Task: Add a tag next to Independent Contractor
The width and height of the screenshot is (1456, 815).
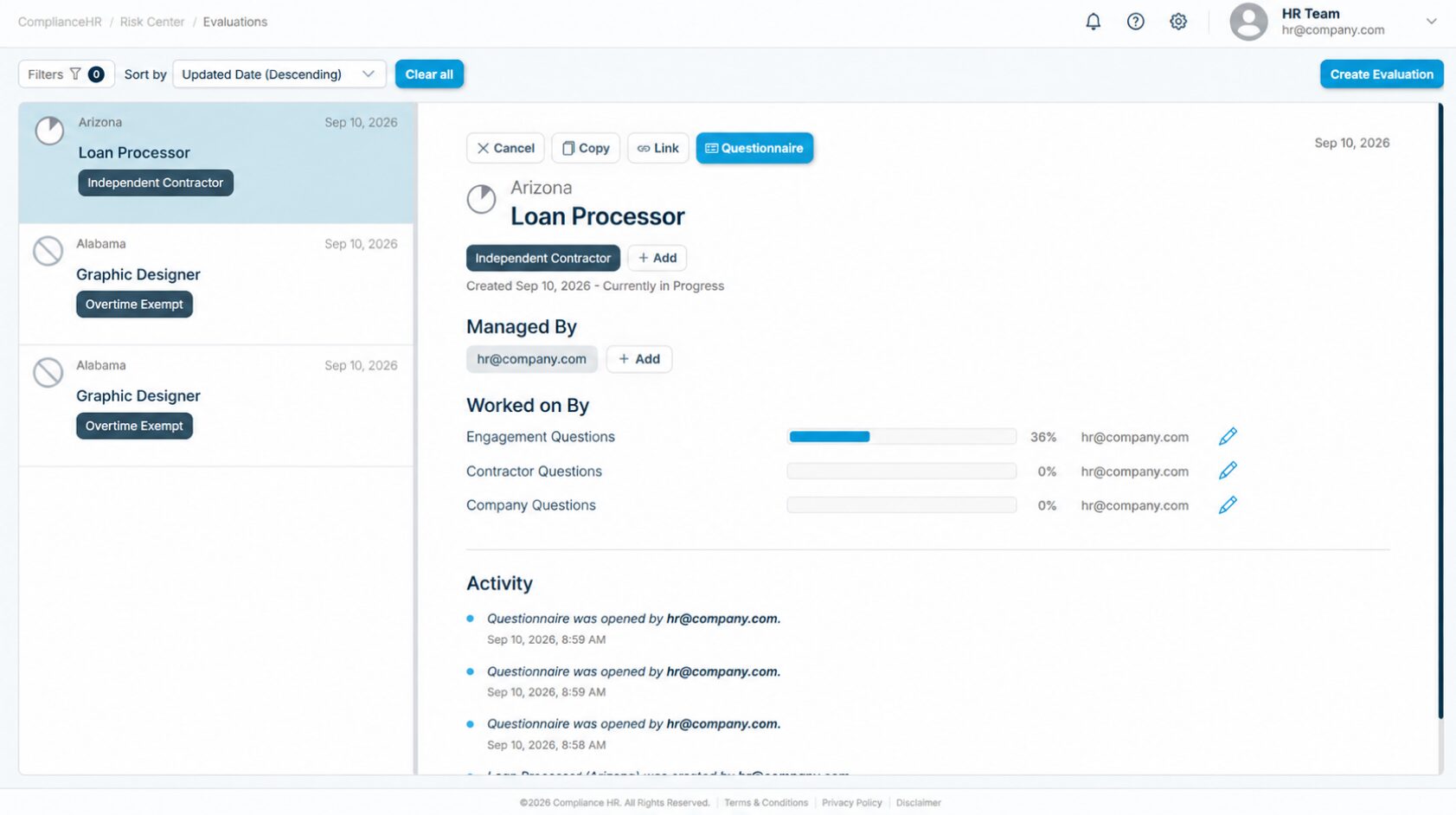Action: [x=657, y=258]
